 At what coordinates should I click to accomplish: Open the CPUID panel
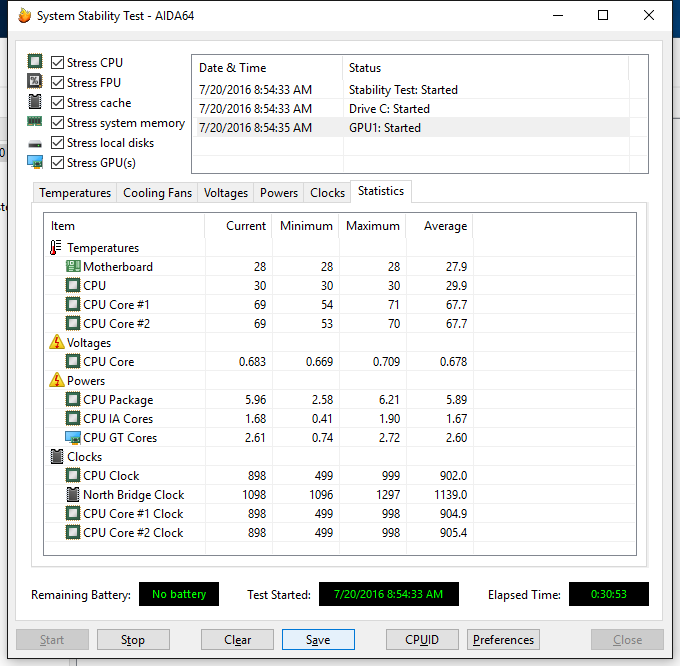(x=422, y=640)
